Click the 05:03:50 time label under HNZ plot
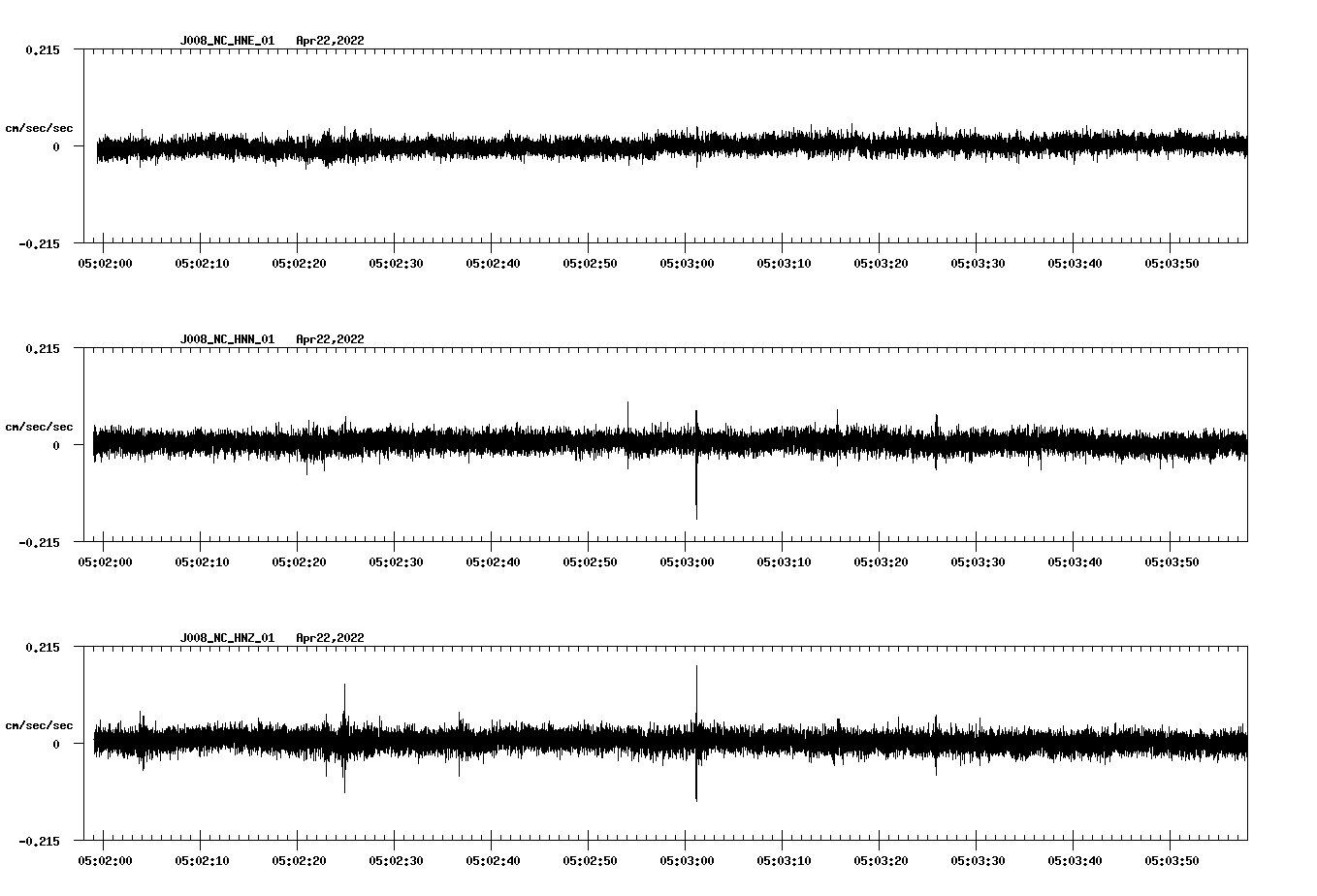Screen dimensions: 1317x896 (1172, 860)
